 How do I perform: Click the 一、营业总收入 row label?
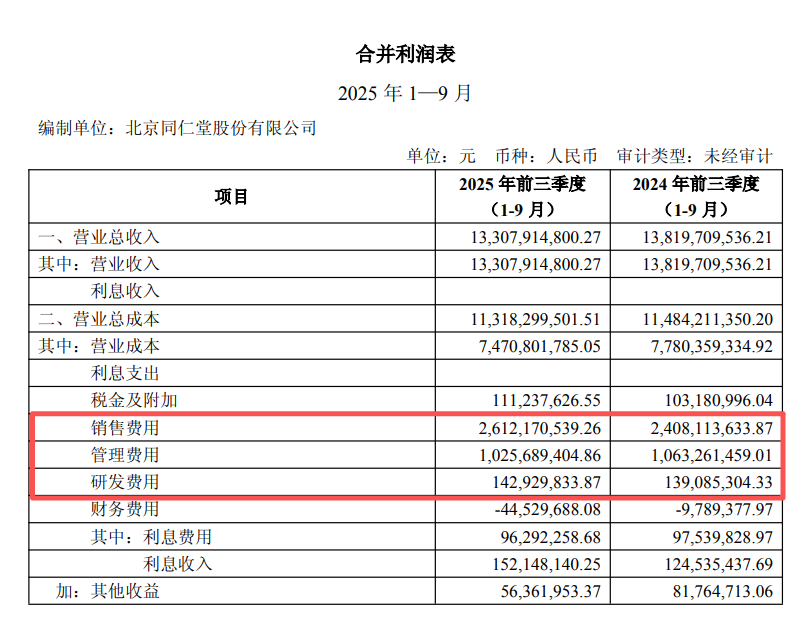tap(98, 237)
